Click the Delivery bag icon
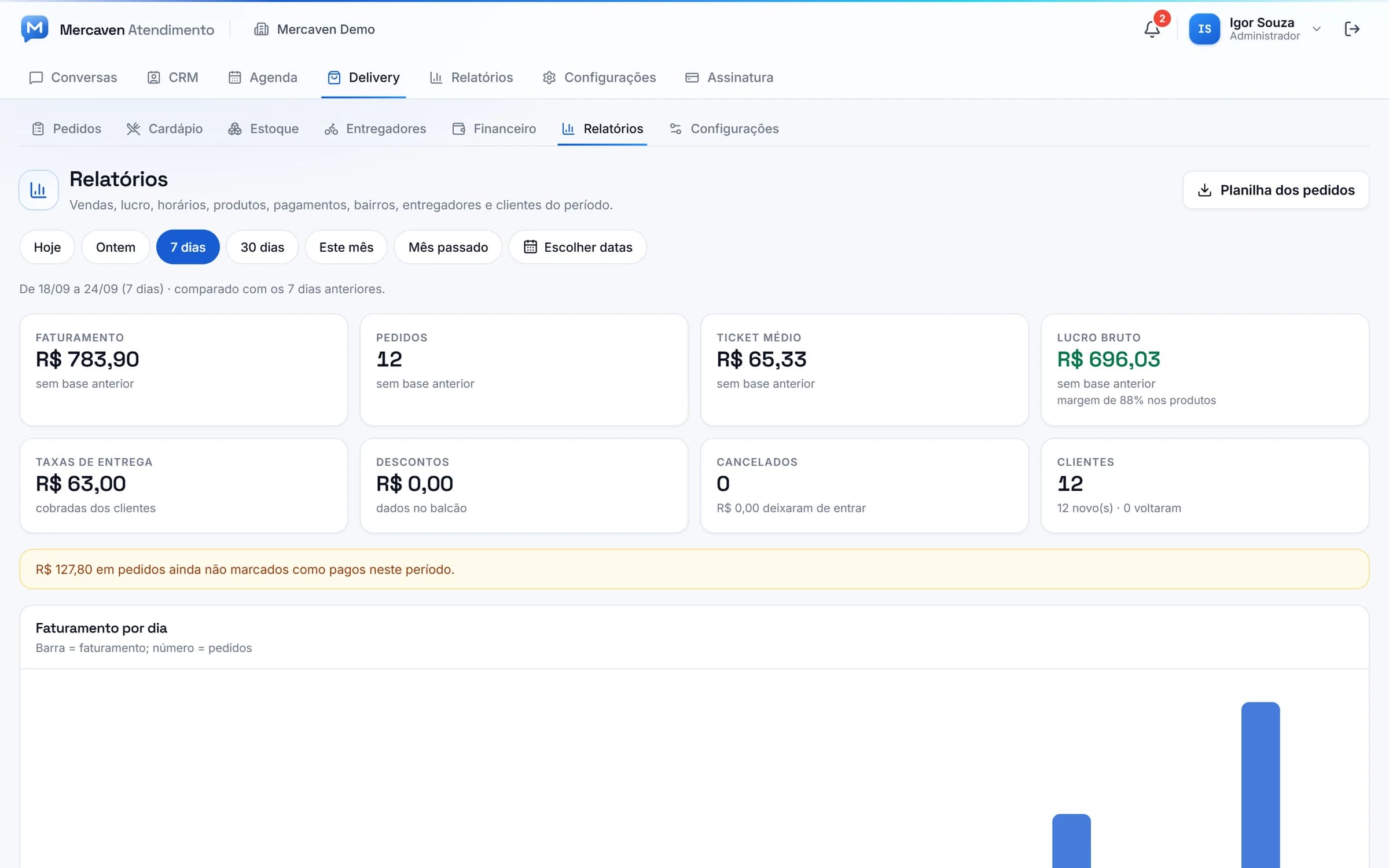Viewport: 1389px width, 868px height. coord(334,78)
